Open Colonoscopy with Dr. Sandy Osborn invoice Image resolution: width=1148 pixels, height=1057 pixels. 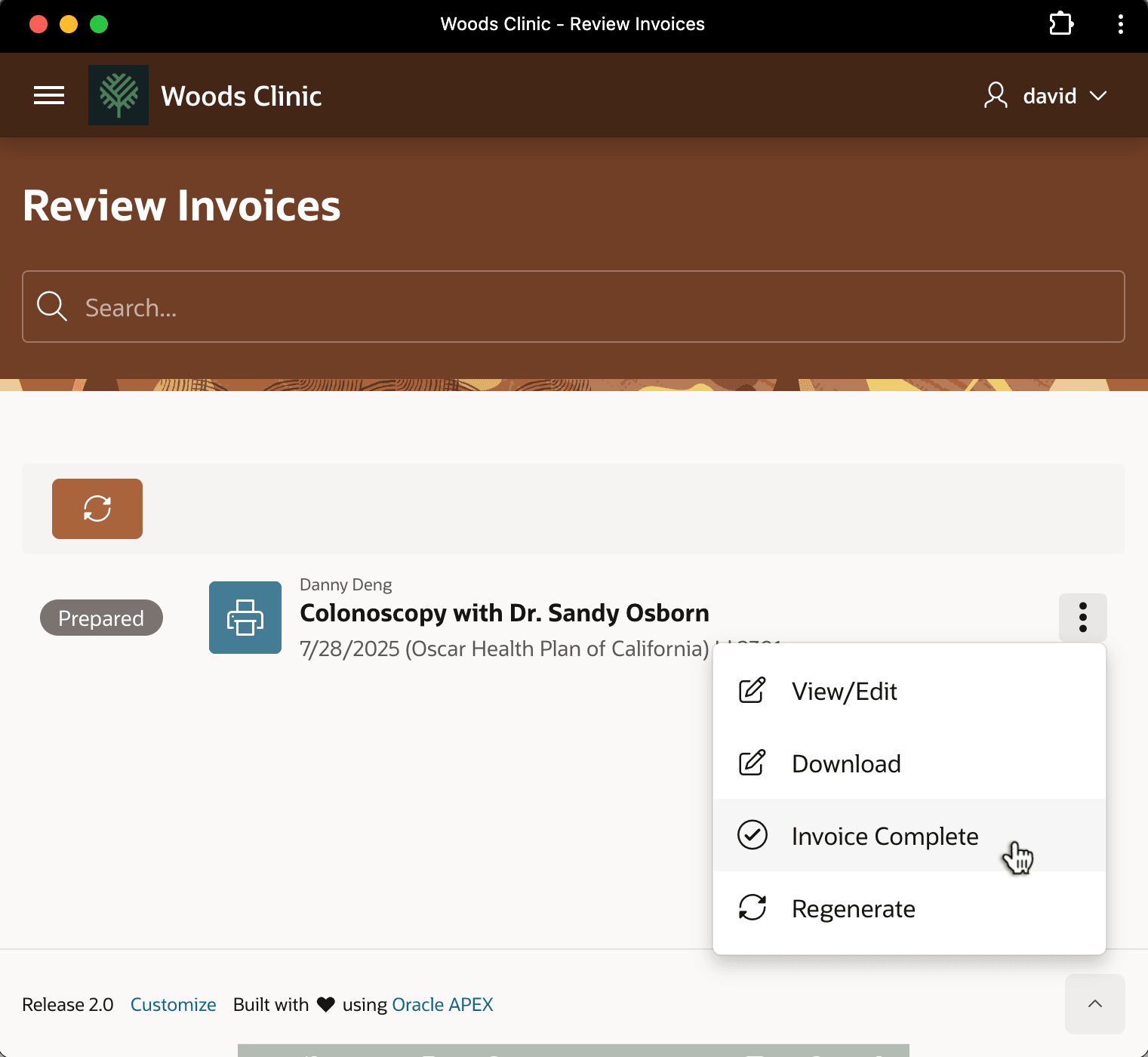[504, 613]
